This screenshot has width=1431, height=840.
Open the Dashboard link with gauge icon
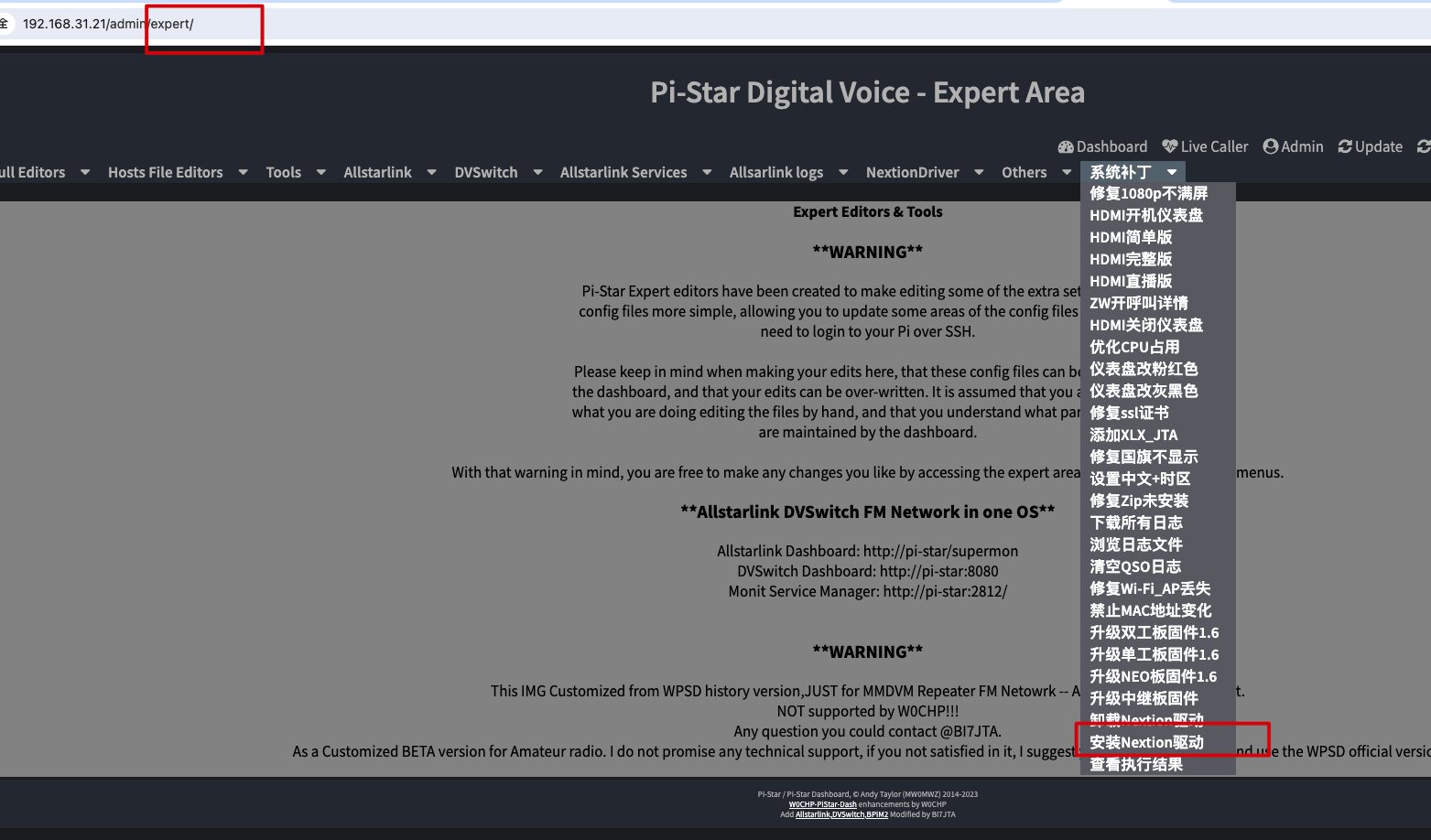[1102, 146]
